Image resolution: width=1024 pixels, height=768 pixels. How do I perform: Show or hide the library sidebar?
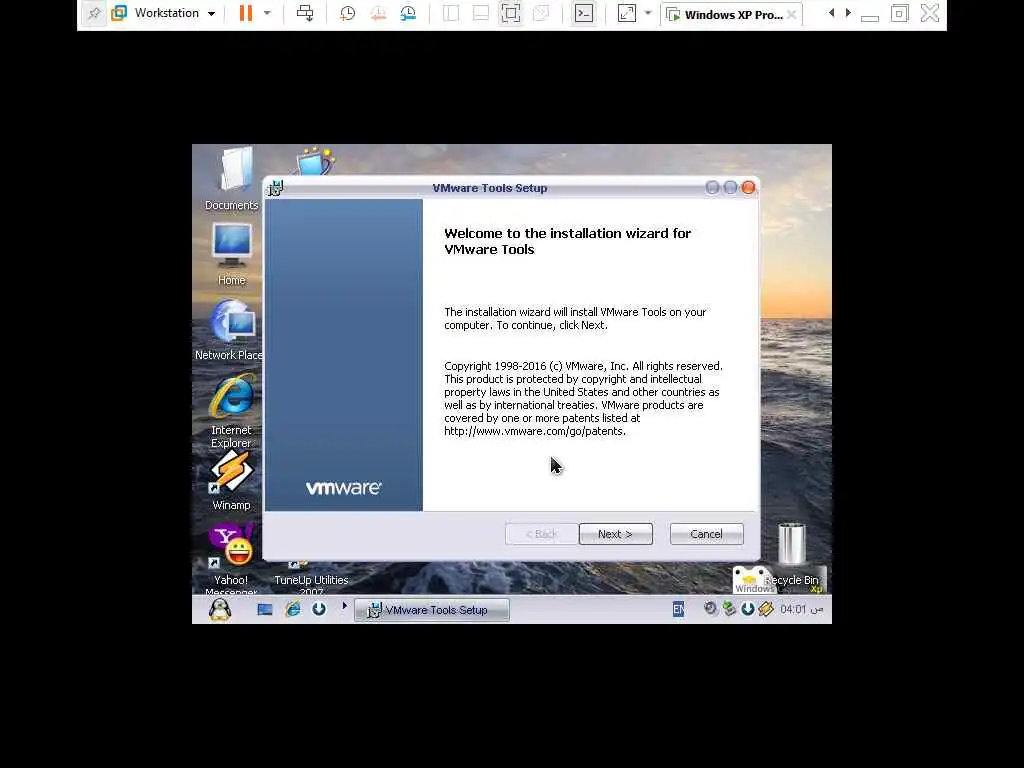click(451, 13)
